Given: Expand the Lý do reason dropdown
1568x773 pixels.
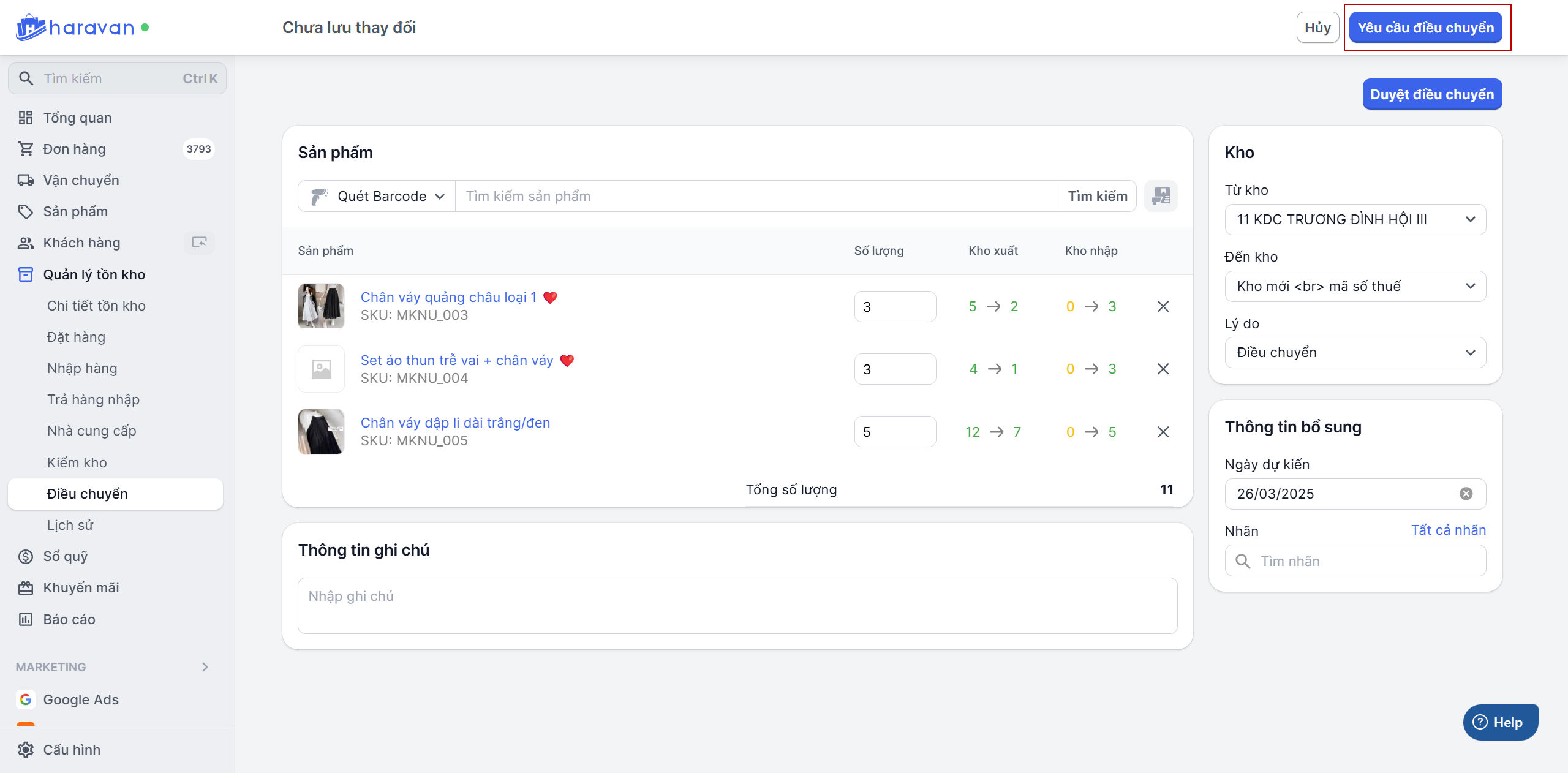Looking at the screenshot, I should click(1355, 353).
